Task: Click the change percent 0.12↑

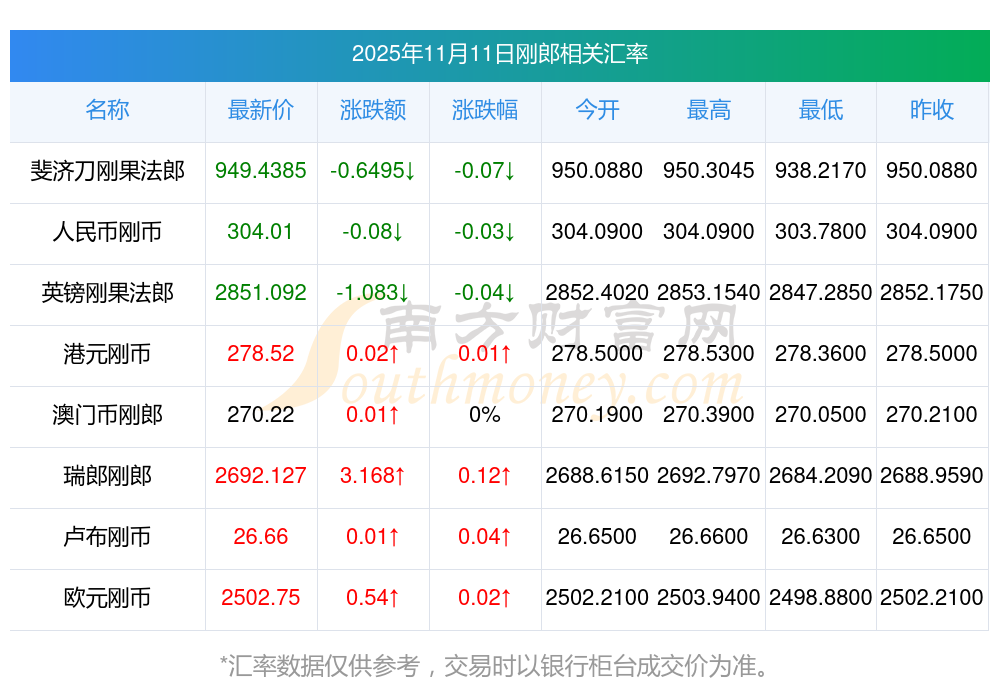Action: point(485,475)
